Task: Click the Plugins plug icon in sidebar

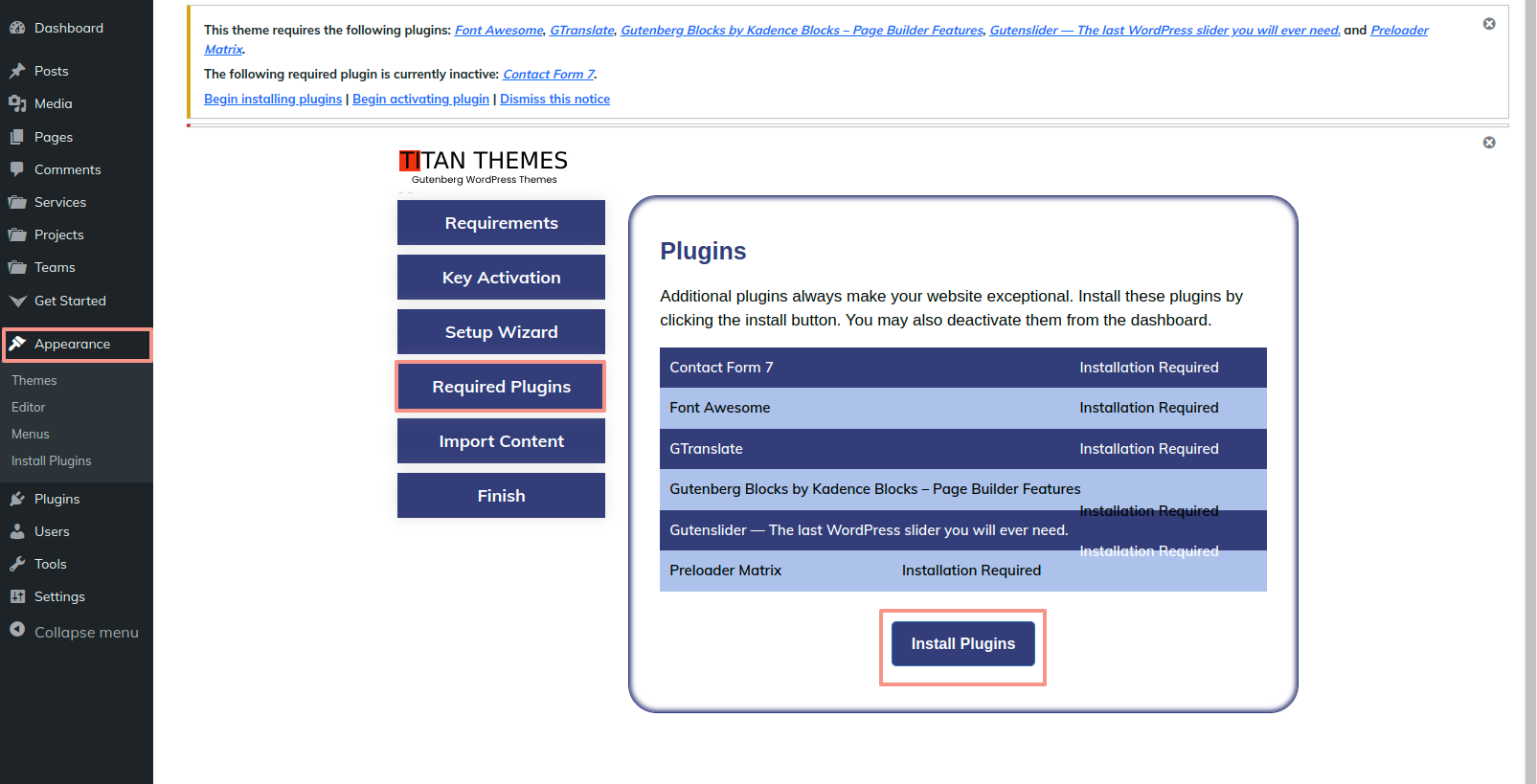Action: [x=17, y=499]
